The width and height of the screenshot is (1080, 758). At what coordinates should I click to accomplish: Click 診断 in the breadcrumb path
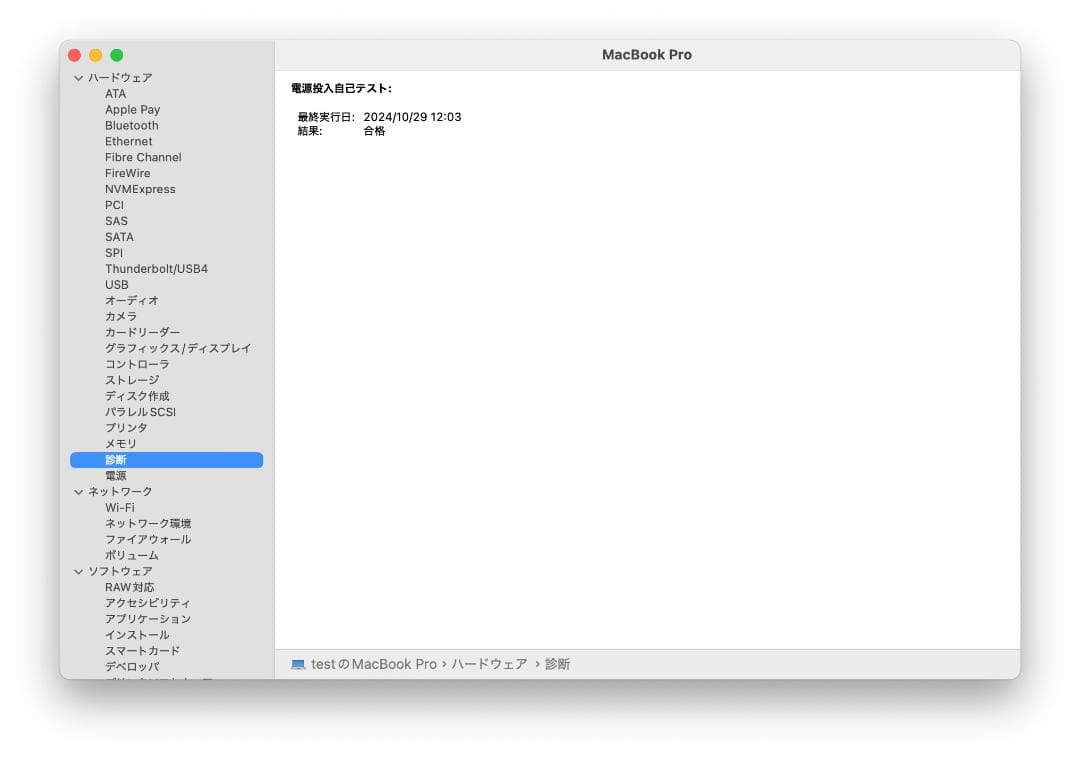[x=557, y=663]
